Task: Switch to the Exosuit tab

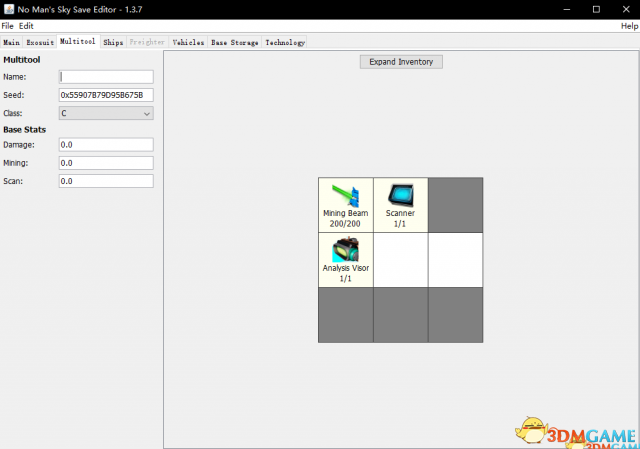Action: 40,42
